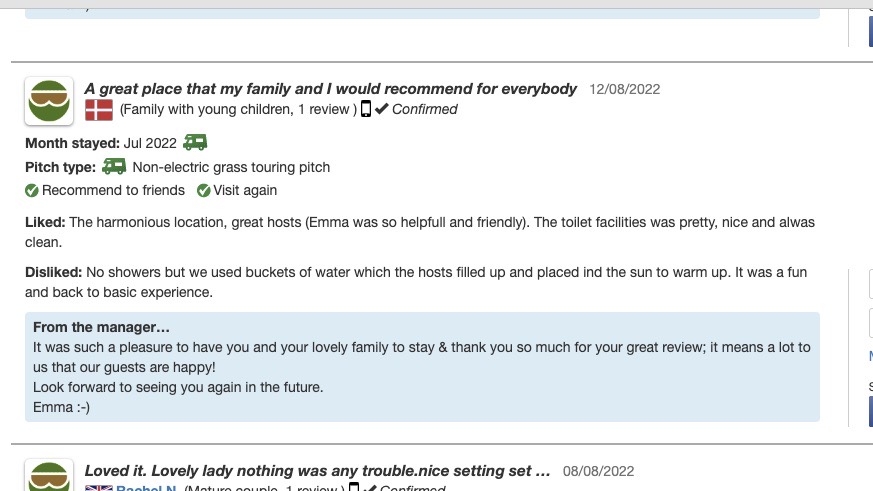The image size is (873, 491).
Task: Click the green tick beside Visit again
Action: [204, 190]
